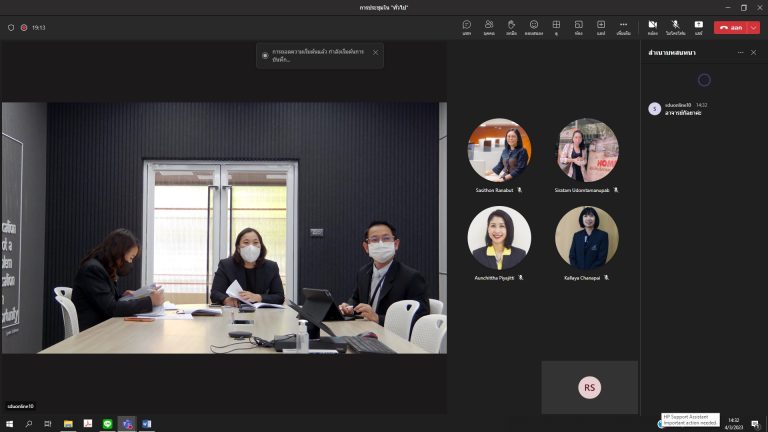Open the meeting chat panel
768x432 pixels.
click(466, 26)
